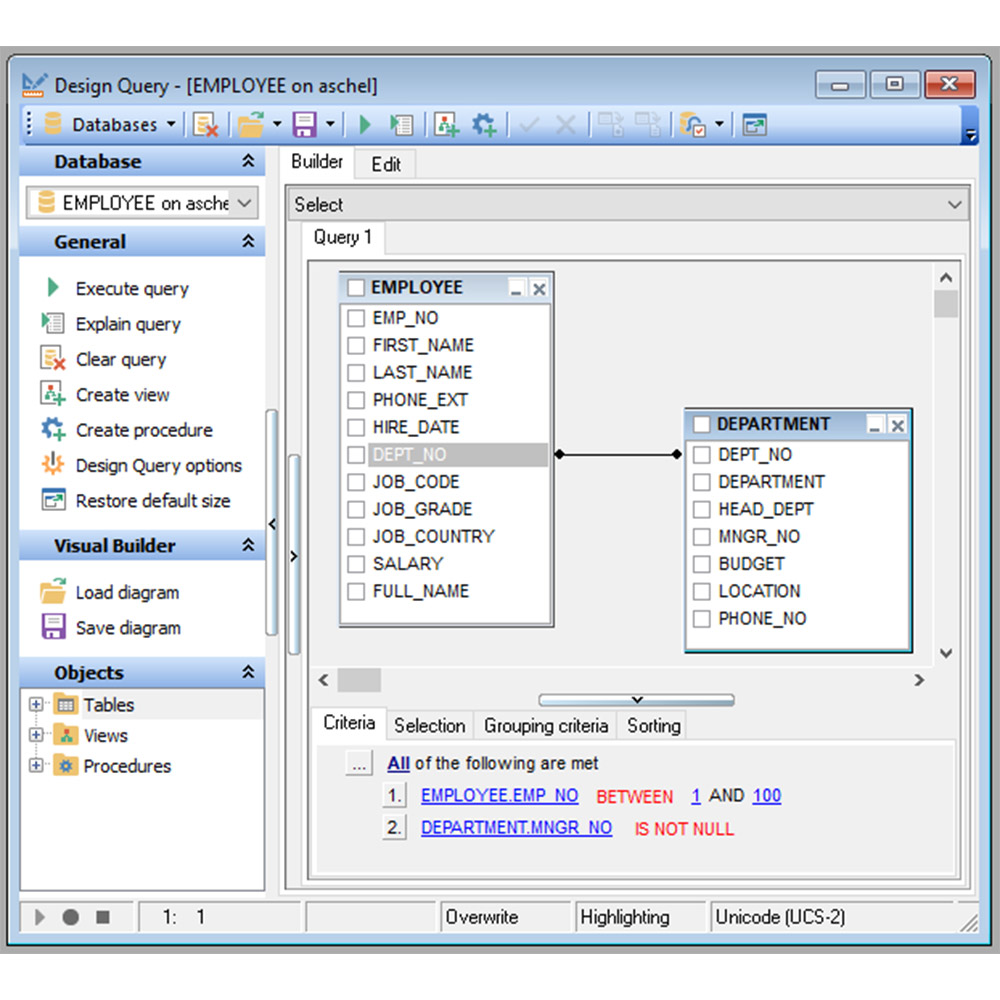
Task: Expand the Procedures tree node
Action: point(36,765)
